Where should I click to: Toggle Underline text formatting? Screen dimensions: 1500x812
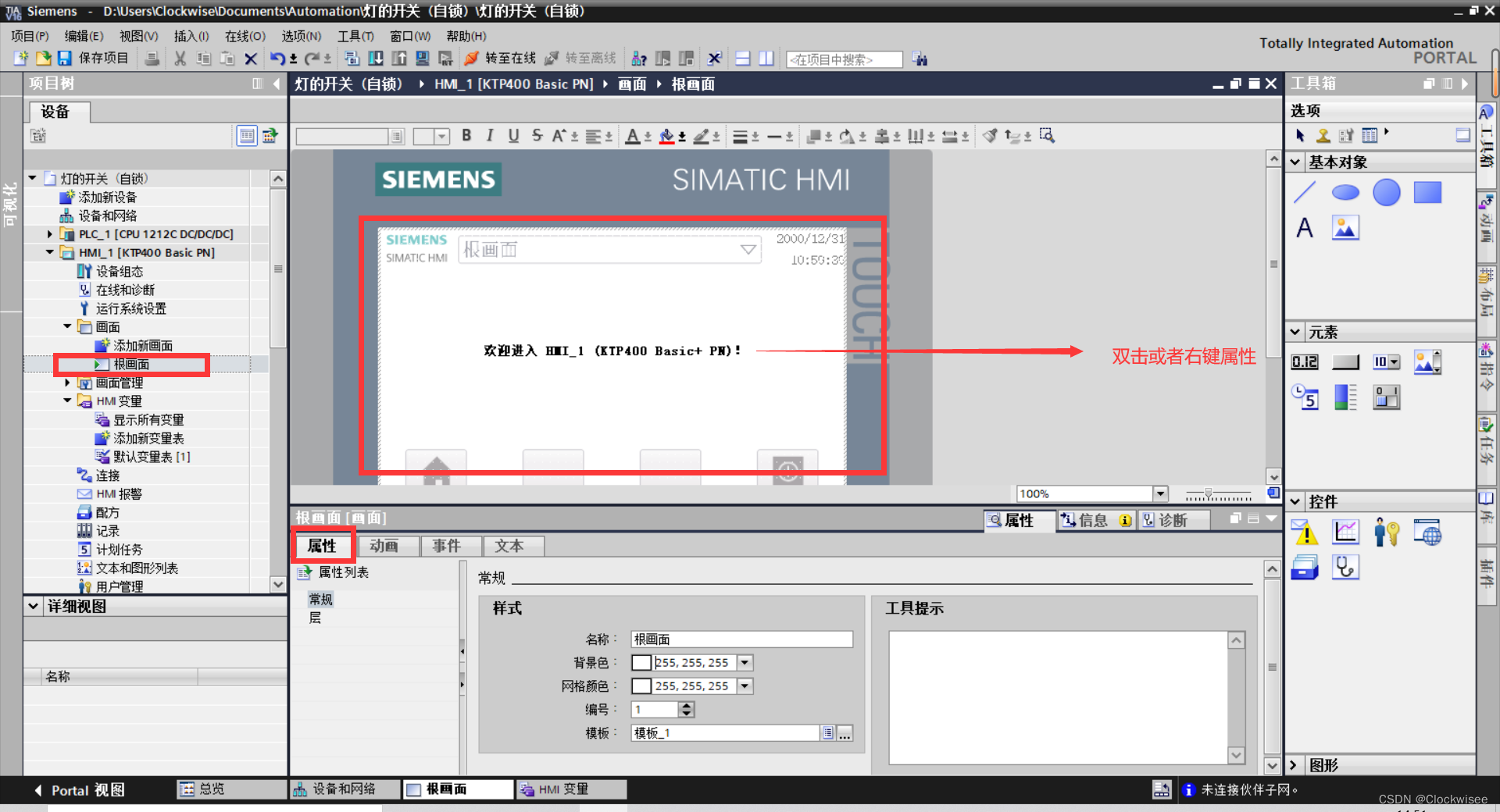click(513, 136)
